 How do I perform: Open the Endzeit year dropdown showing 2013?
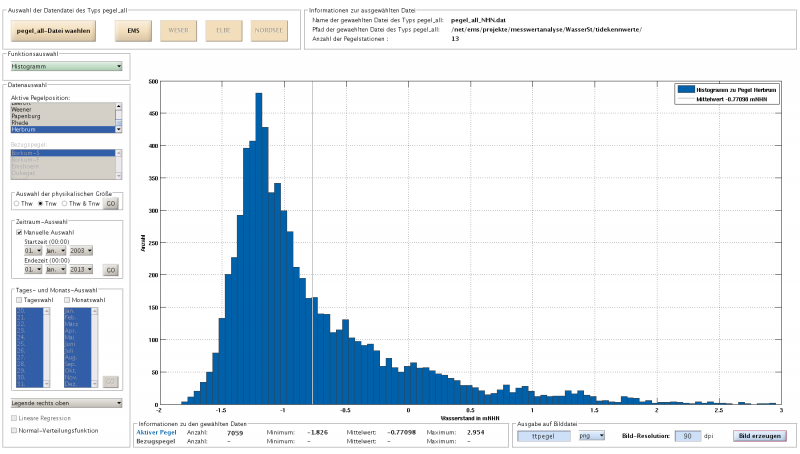pyautogui.click(x=81, y=270)
